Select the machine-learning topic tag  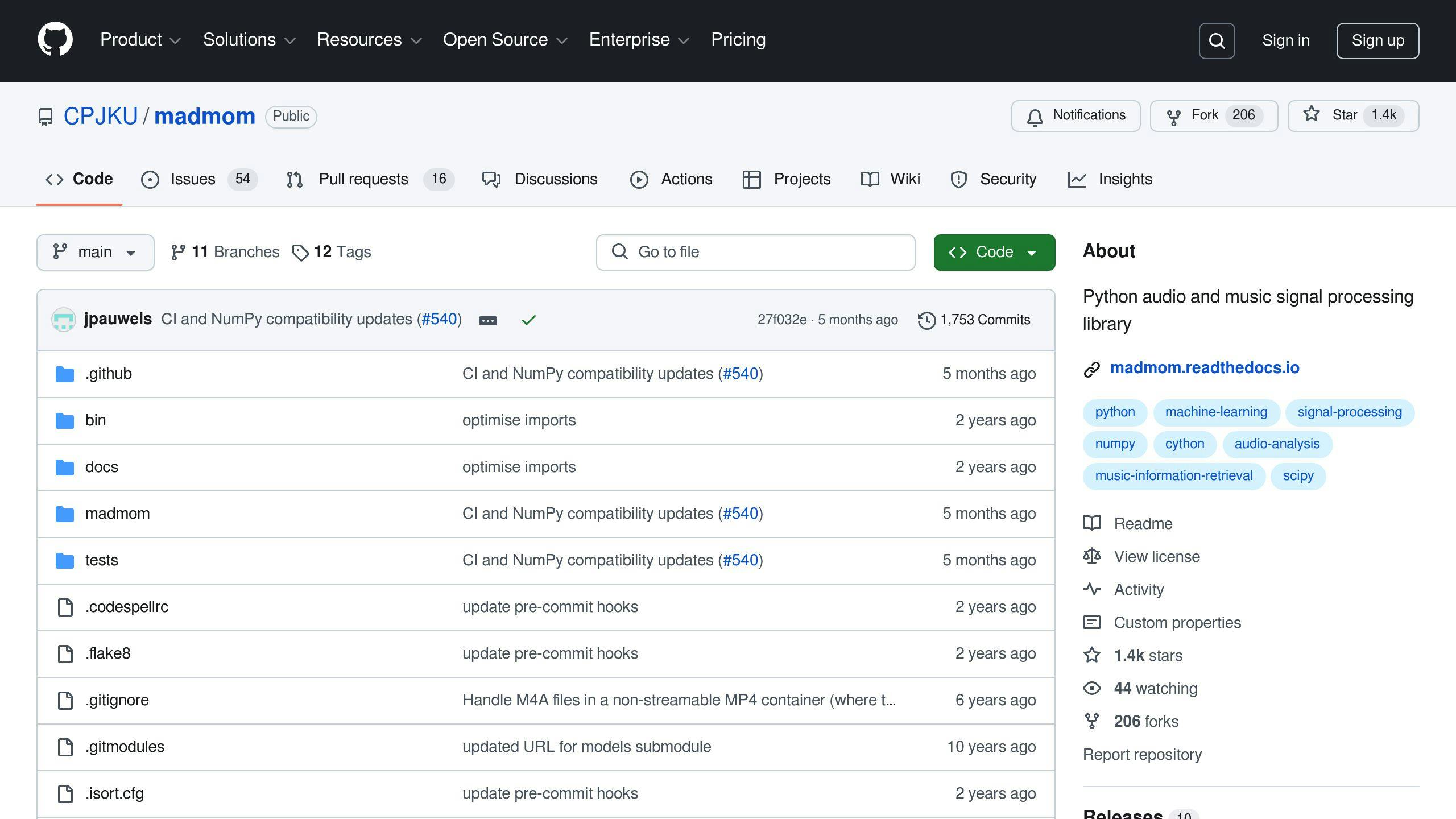1216,412
